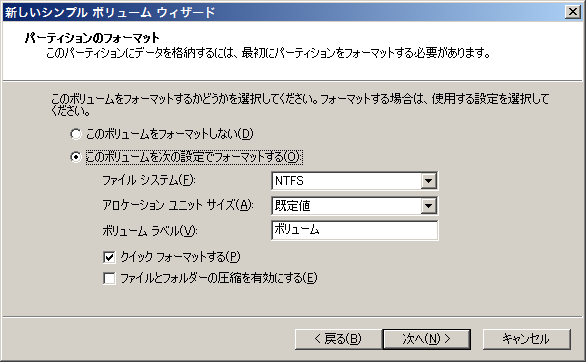Viewport: 586px width, 362px height.
Task: Click the wizard title bar text
Action: tap(110, 12)
